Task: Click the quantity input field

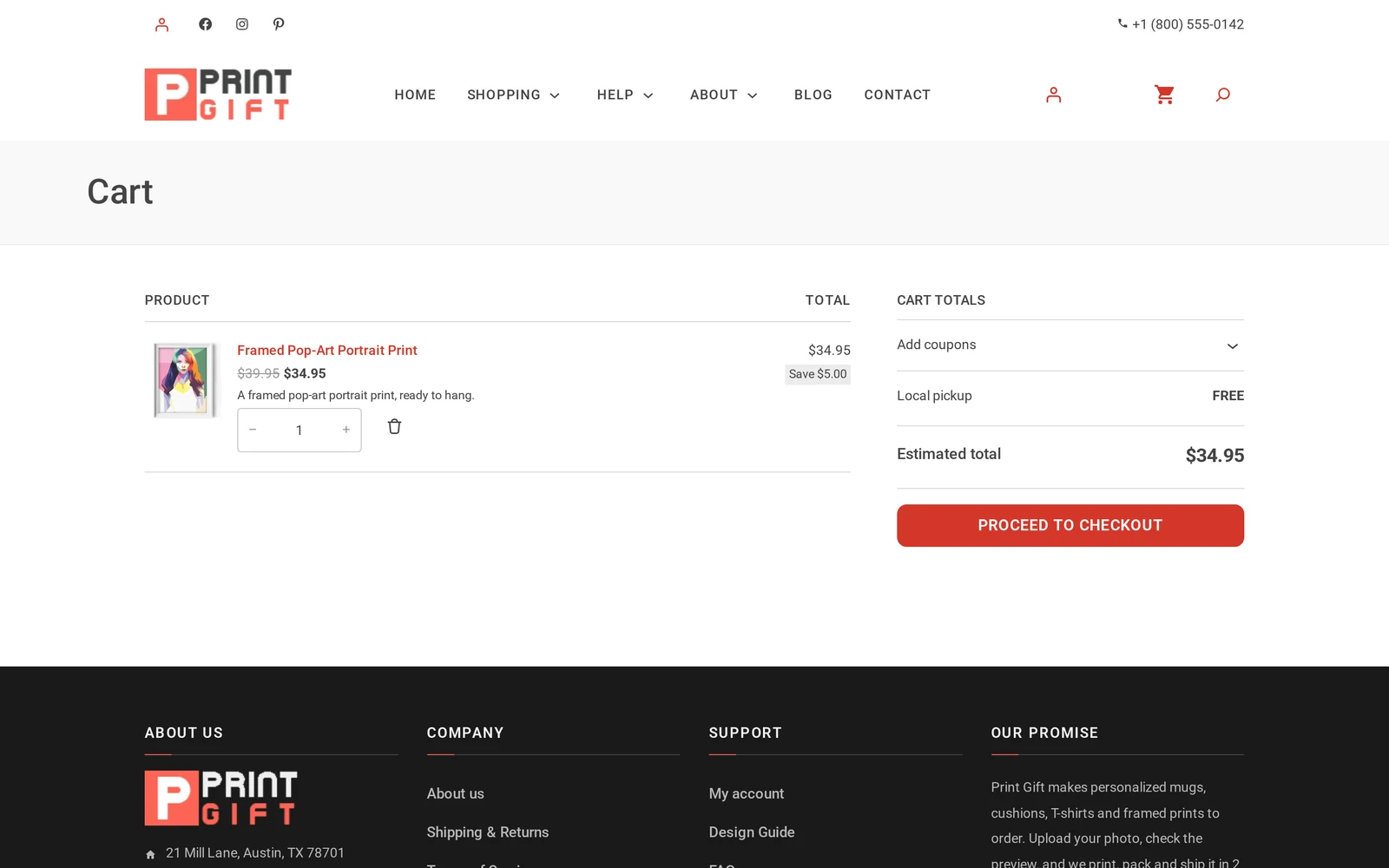Action: [x=300, y=430]
